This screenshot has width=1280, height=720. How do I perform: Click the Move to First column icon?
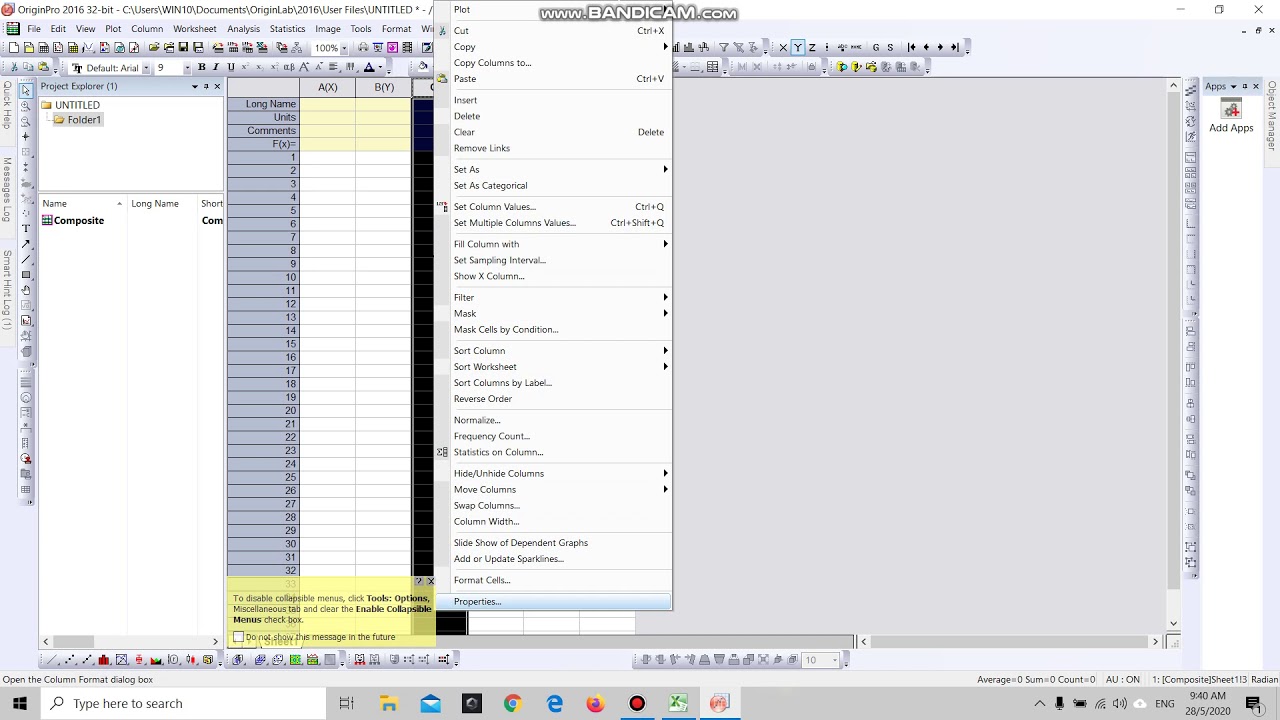coord(911,47)
